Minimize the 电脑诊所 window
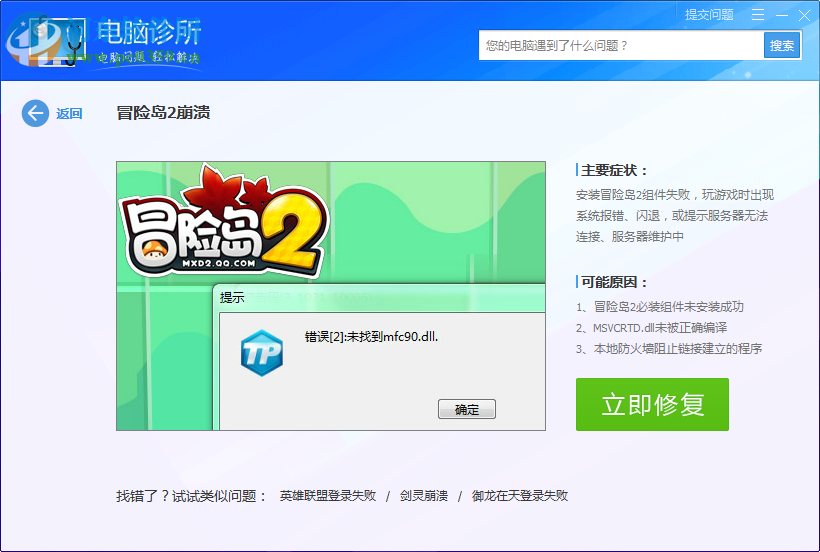The image size is (820, 552). coord(781,15)
